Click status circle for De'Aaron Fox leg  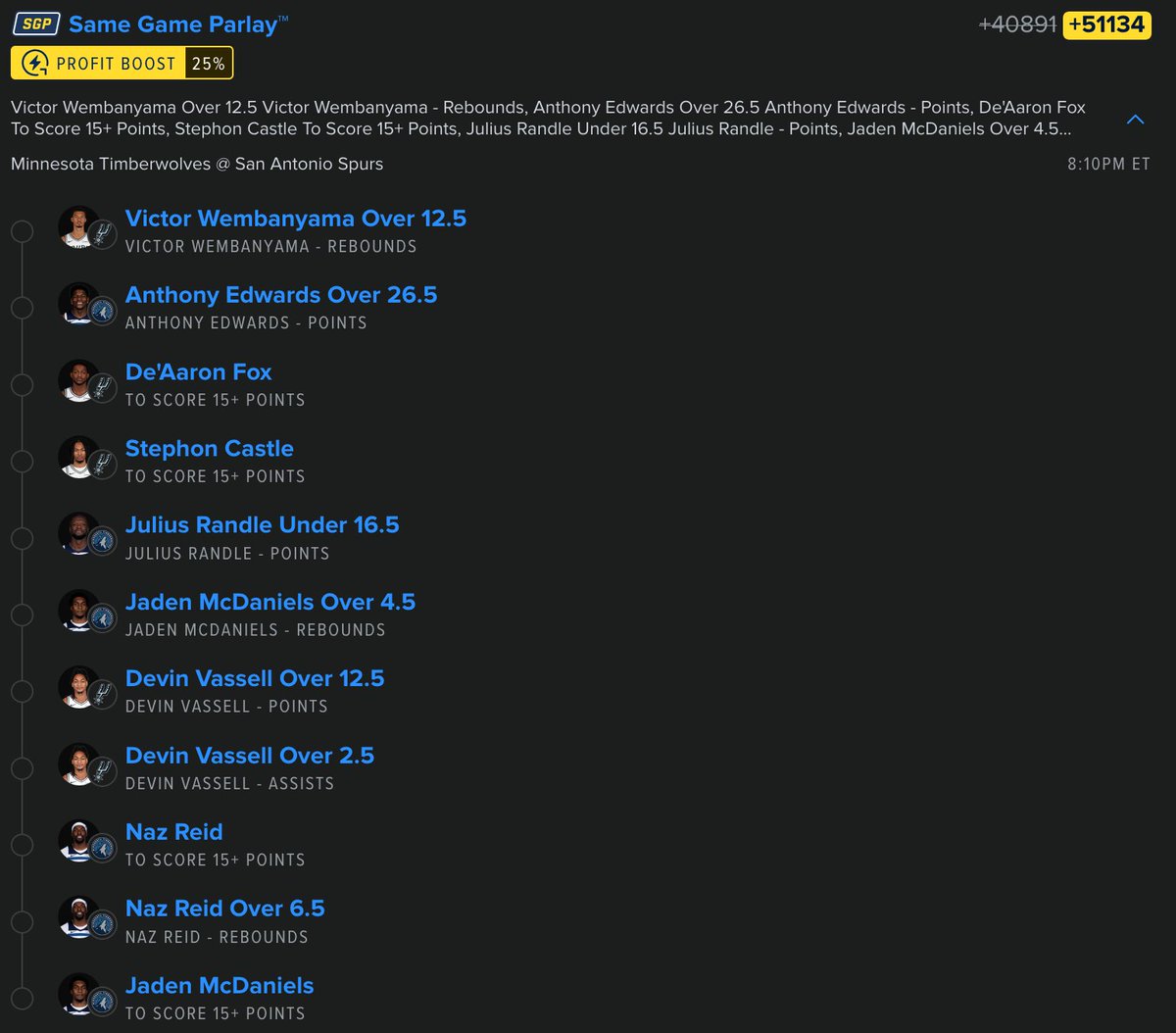pos(22,385)
